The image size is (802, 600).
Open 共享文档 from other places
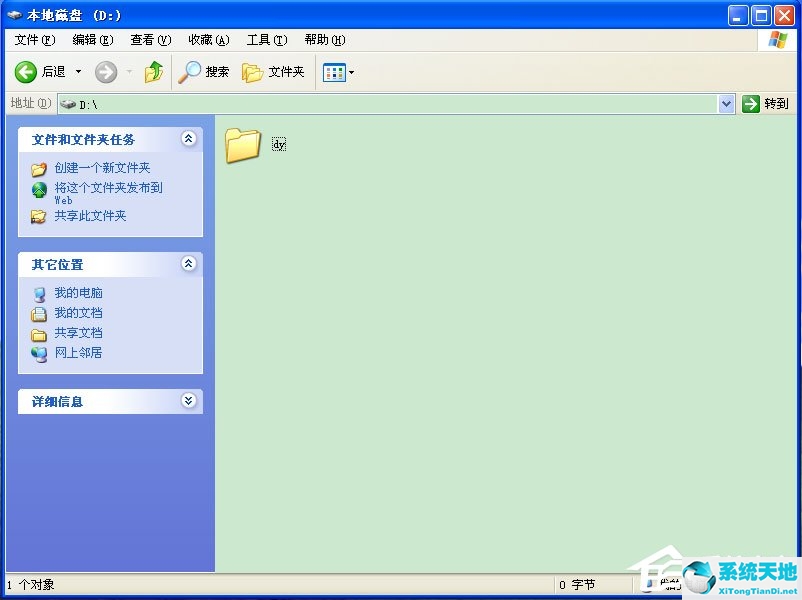(x=78, y=333)
